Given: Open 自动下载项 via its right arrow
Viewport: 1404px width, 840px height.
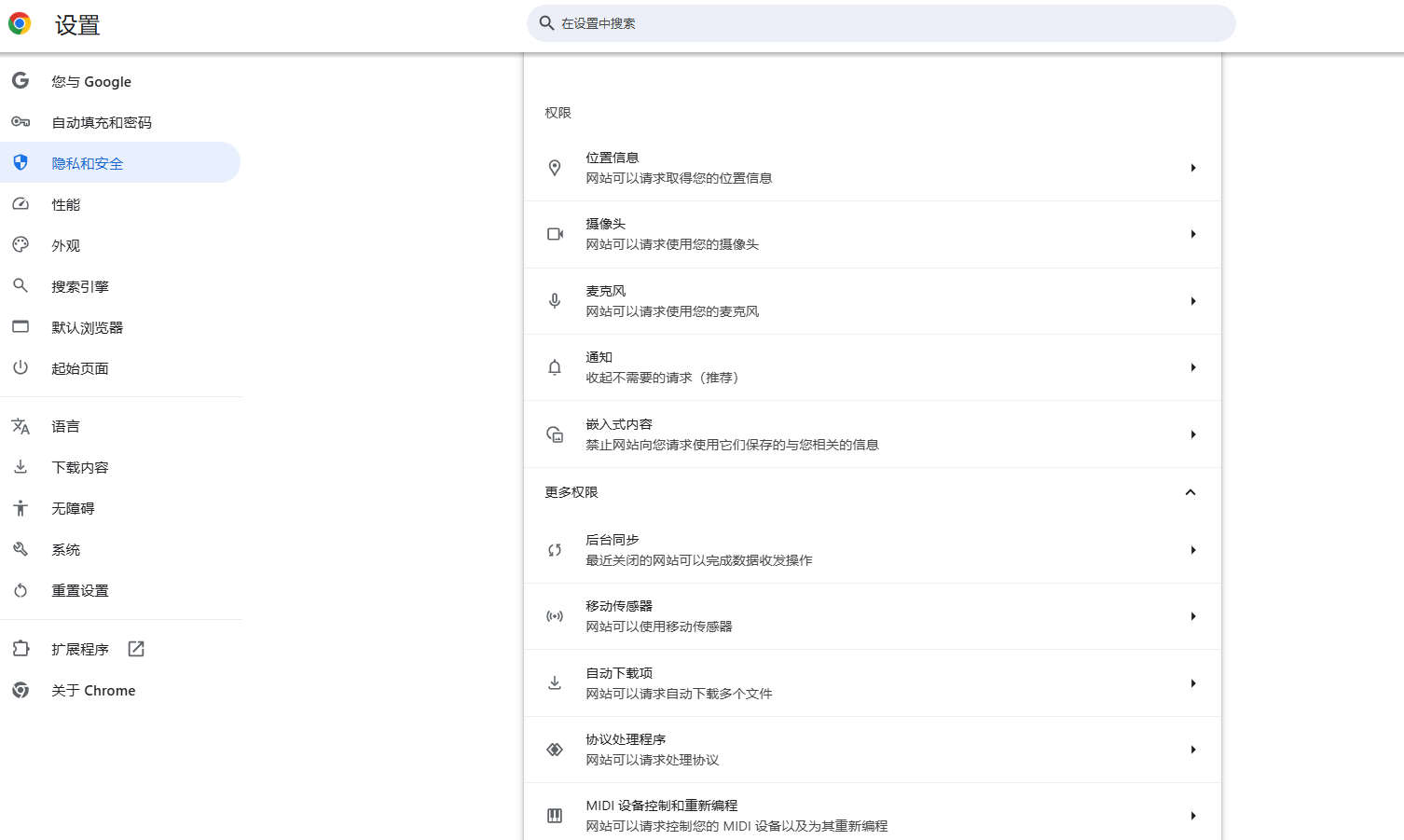Looking at the screenshot, I should coord(1193,683).
